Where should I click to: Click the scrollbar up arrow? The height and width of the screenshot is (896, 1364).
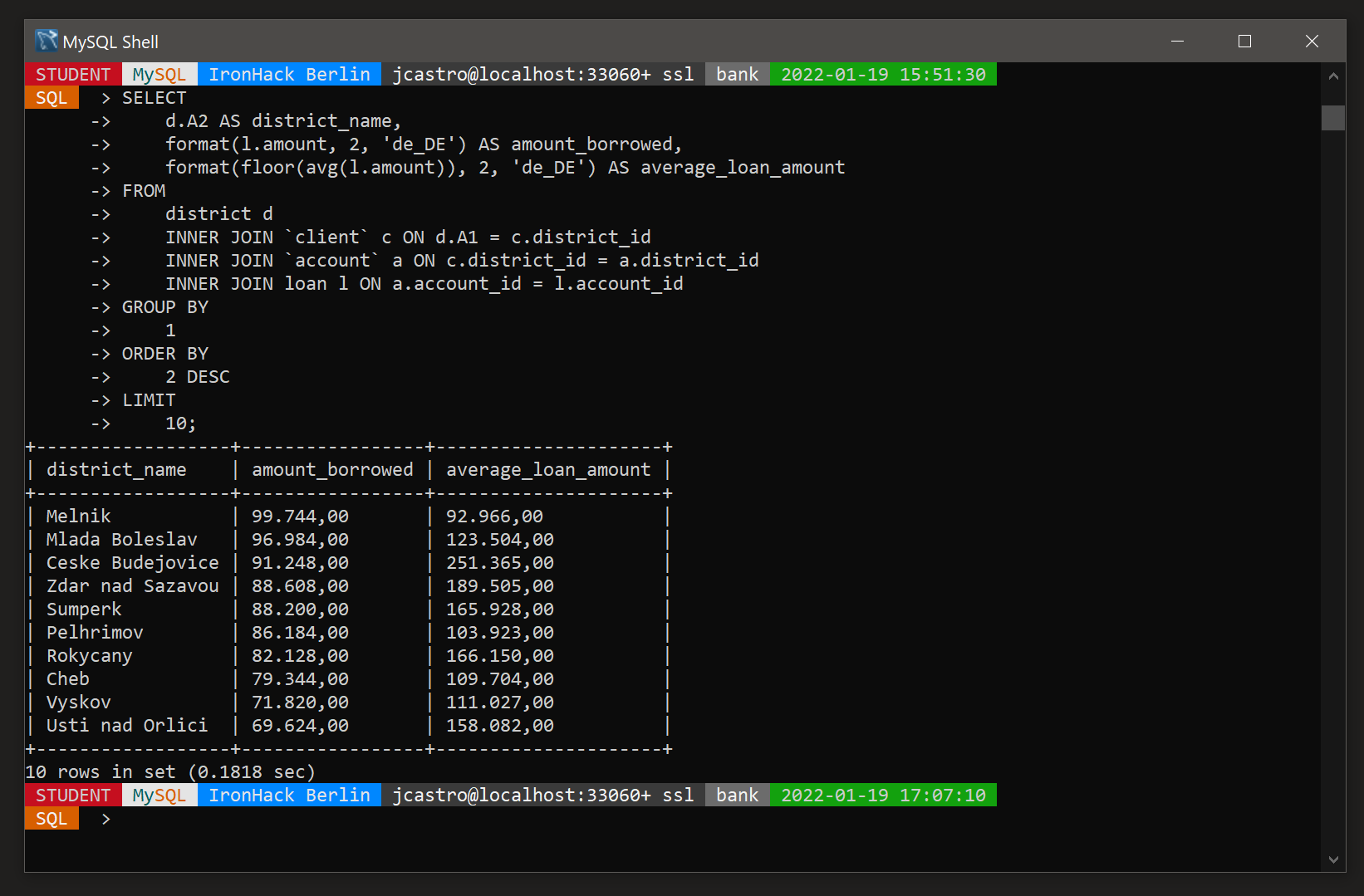1333,76
